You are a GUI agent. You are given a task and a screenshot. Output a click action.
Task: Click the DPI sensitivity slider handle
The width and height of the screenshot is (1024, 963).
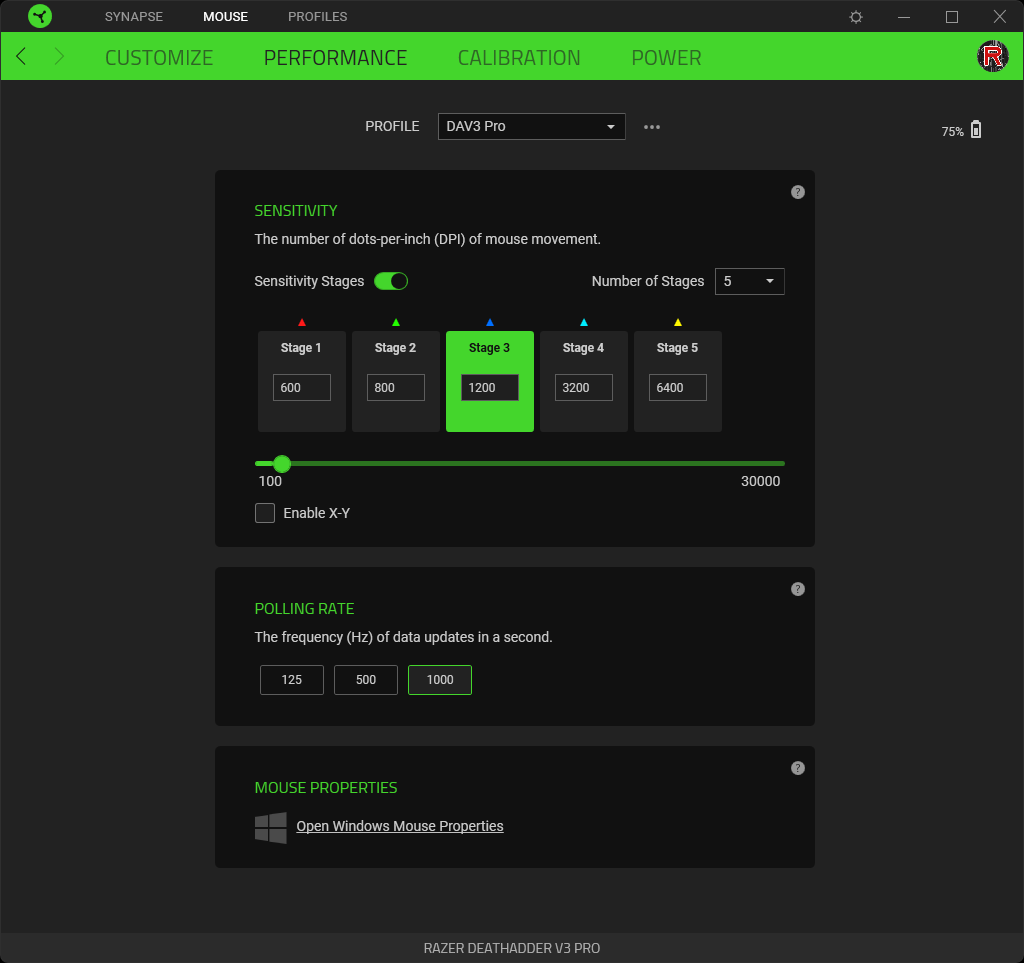[x=282, y=463]
